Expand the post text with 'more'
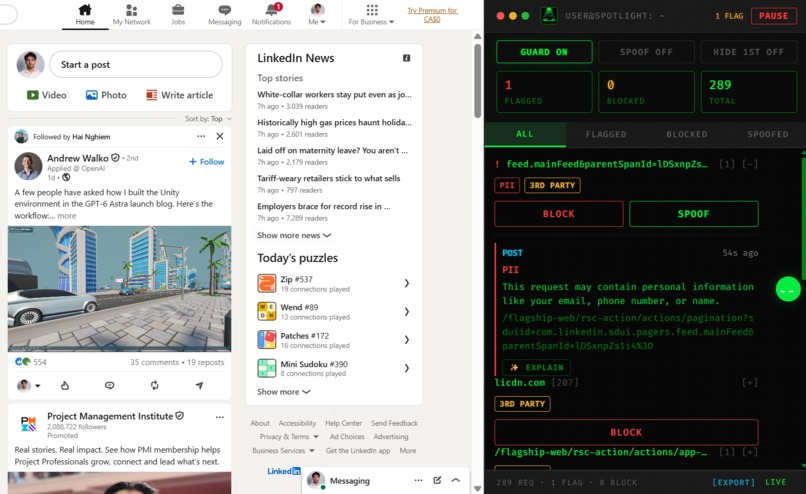This screenshot has height=494, width=806. tap(67, 216)
